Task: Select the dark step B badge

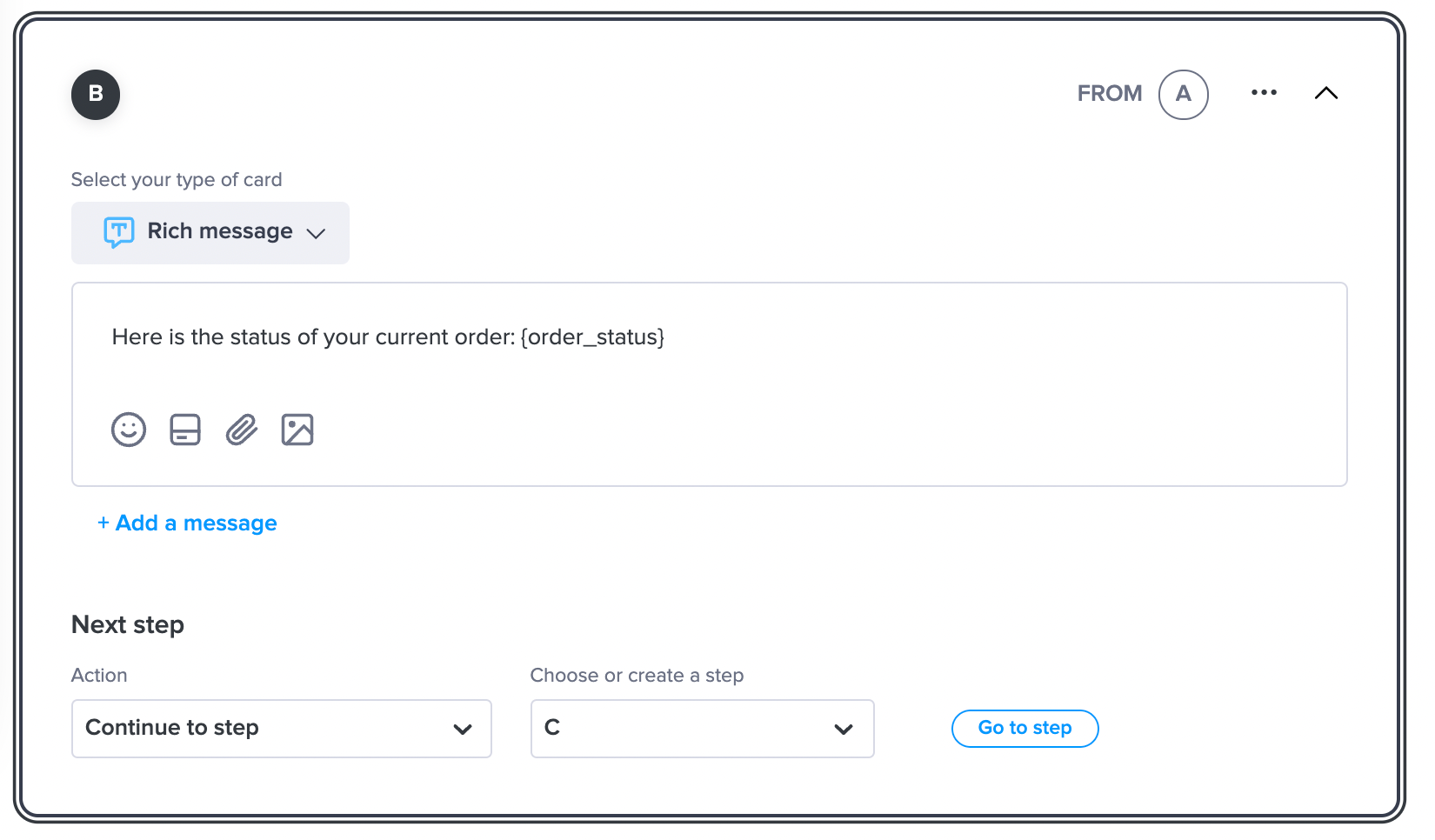Action: click(x=96, y=95)
